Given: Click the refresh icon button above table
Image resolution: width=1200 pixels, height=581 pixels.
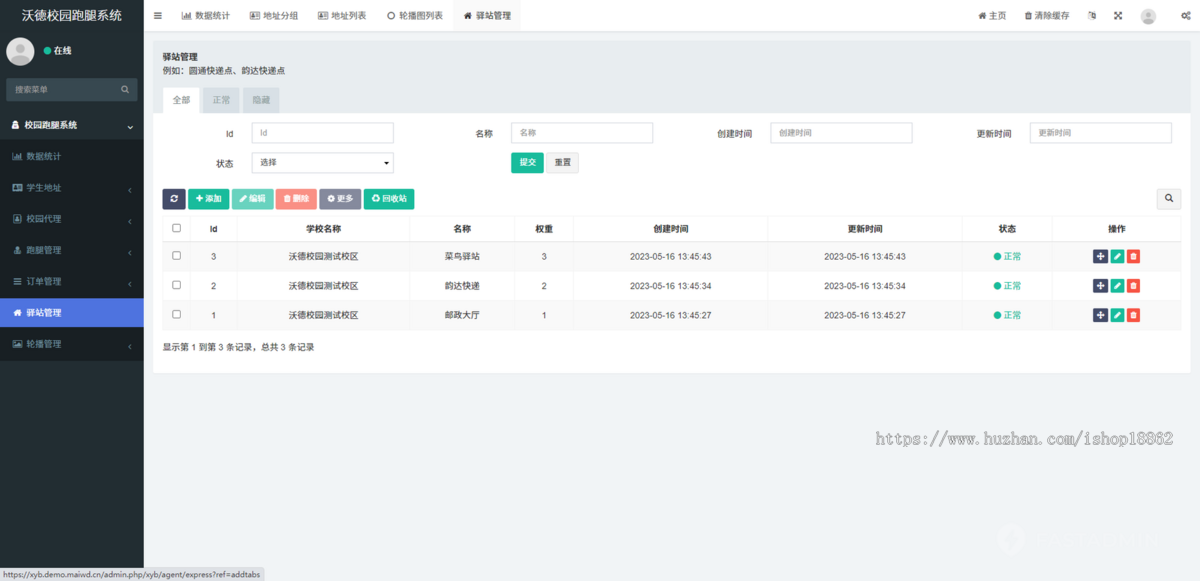Looking at the screenshot, I should coord(174,199).
